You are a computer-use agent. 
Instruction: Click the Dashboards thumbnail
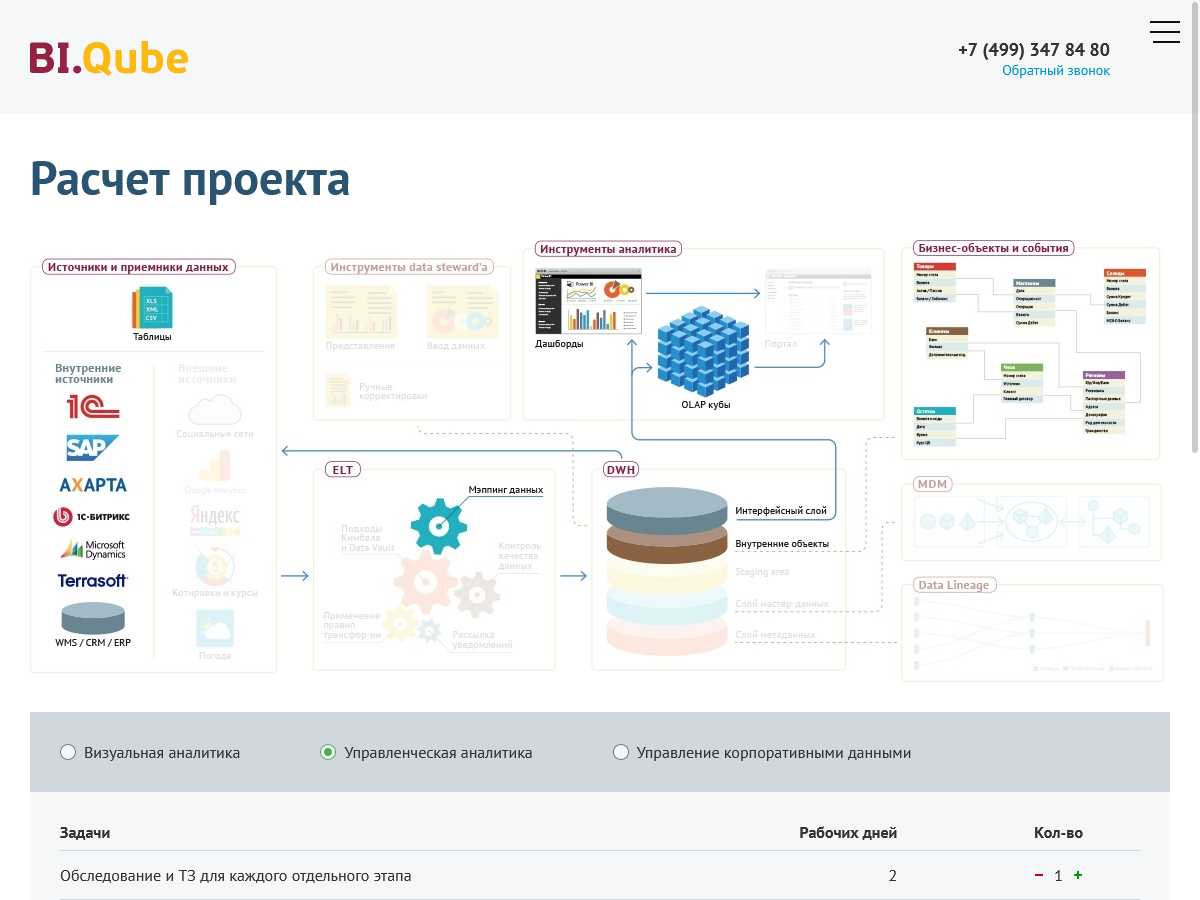pos(588,302)
